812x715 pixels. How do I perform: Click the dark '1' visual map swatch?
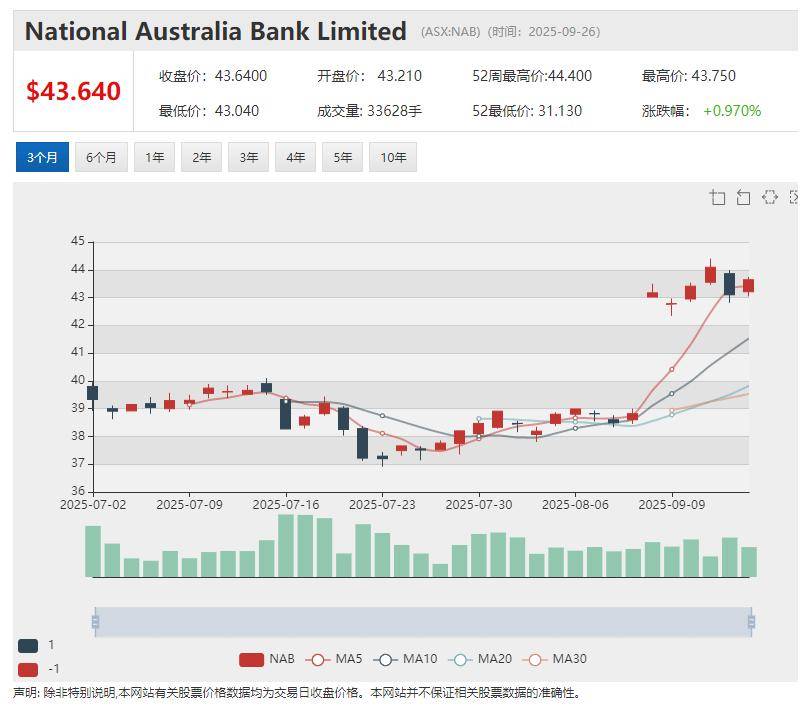point(28,645)
